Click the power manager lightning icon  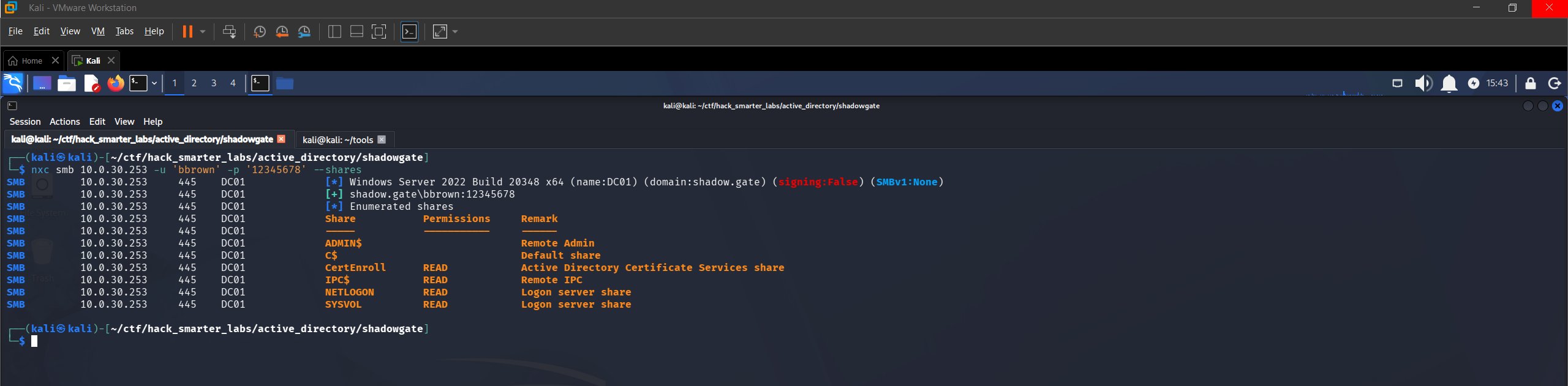tap(1474, 83)
